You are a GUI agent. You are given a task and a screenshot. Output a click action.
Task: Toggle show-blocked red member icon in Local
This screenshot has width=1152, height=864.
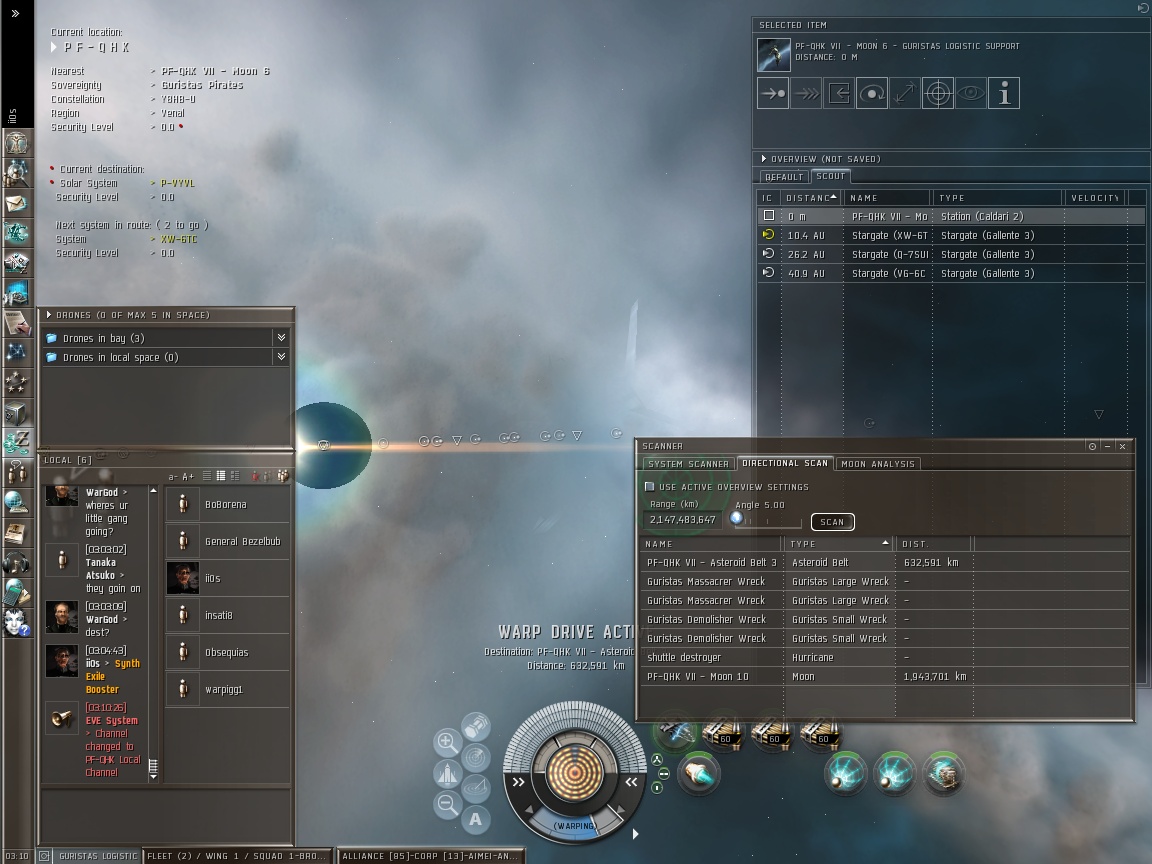[x=255, y=476]
